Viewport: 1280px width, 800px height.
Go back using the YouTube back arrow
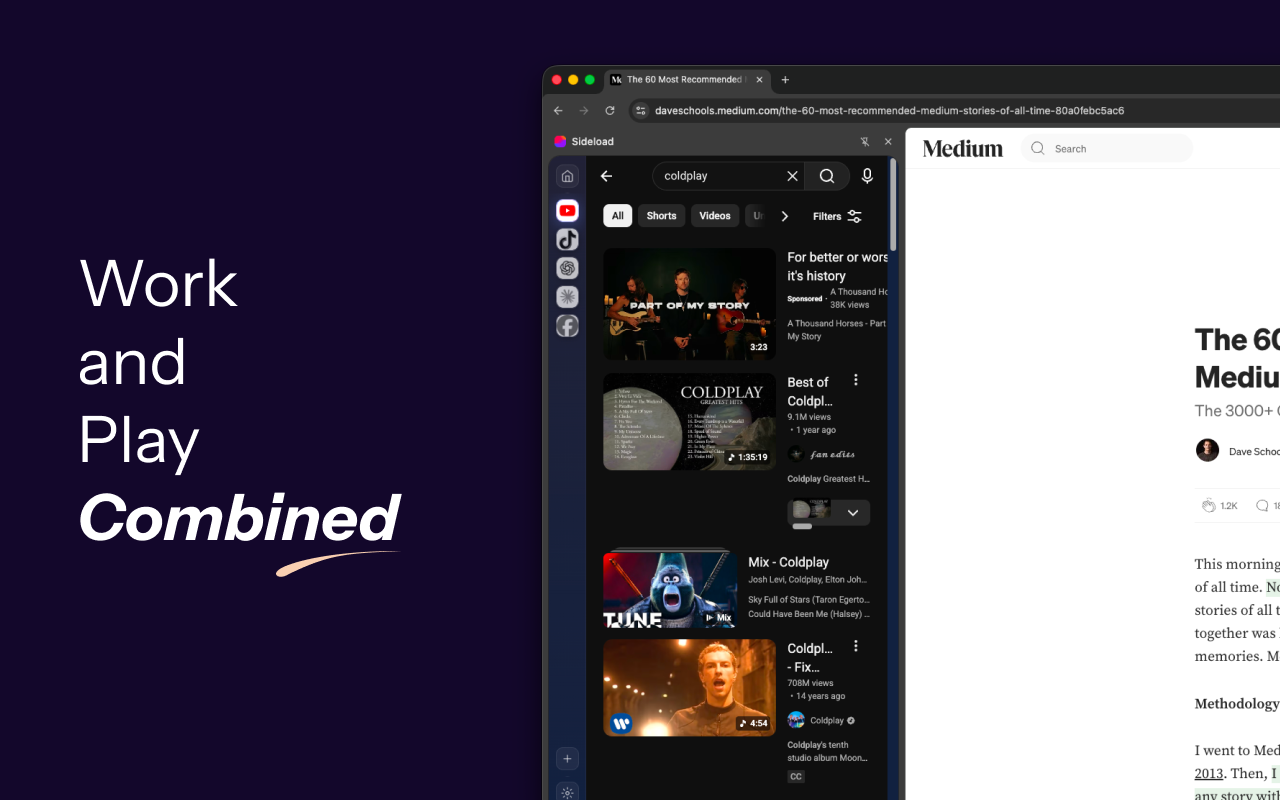(606, 175)
